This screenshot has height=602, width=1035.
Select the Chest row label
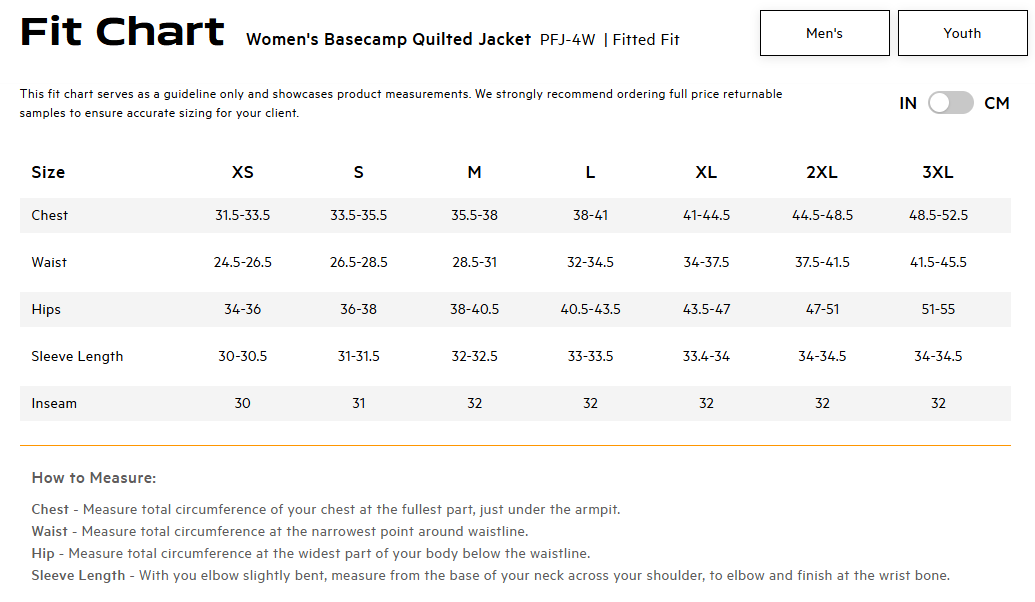50,215
